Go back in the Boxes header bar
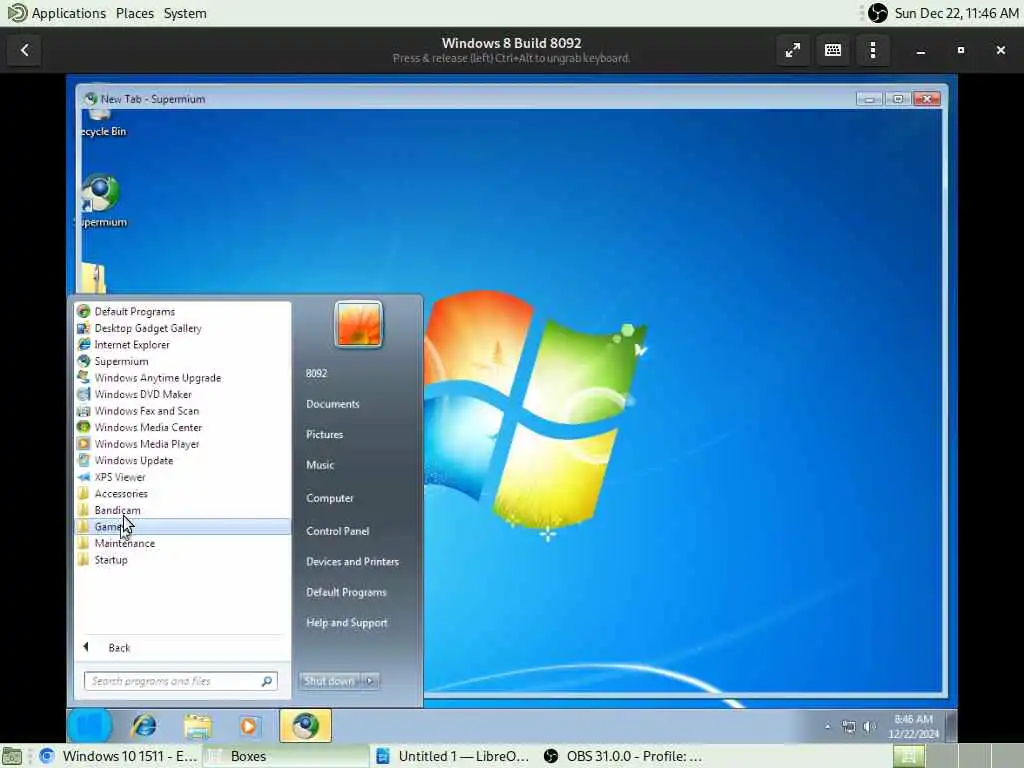 [x=25, y=50]
